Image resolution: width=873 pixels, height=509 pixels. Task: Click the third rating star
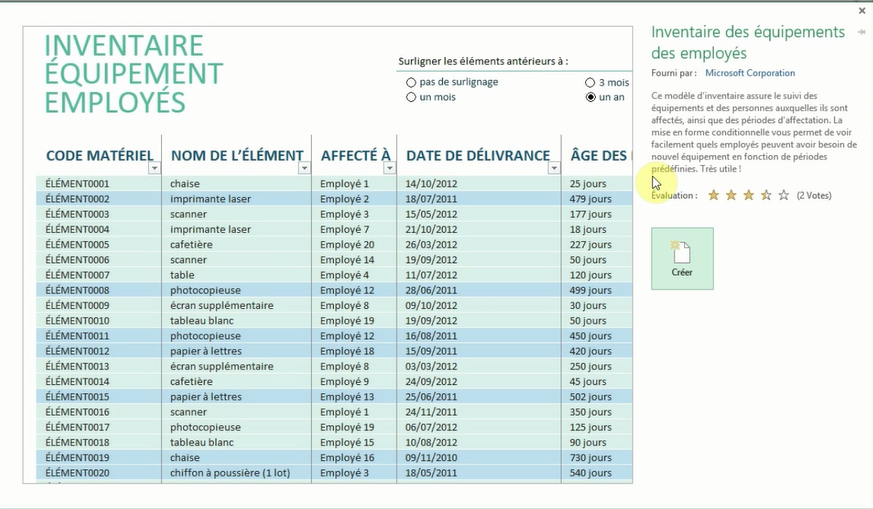click(x=749, y=195)
